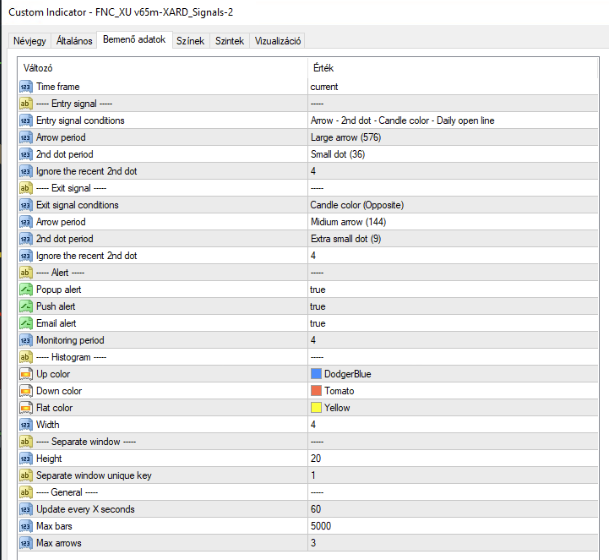Viewport: 609px width, 560px height.
Task: Click the Entry signal separator icon
Action: click(26, 104)
